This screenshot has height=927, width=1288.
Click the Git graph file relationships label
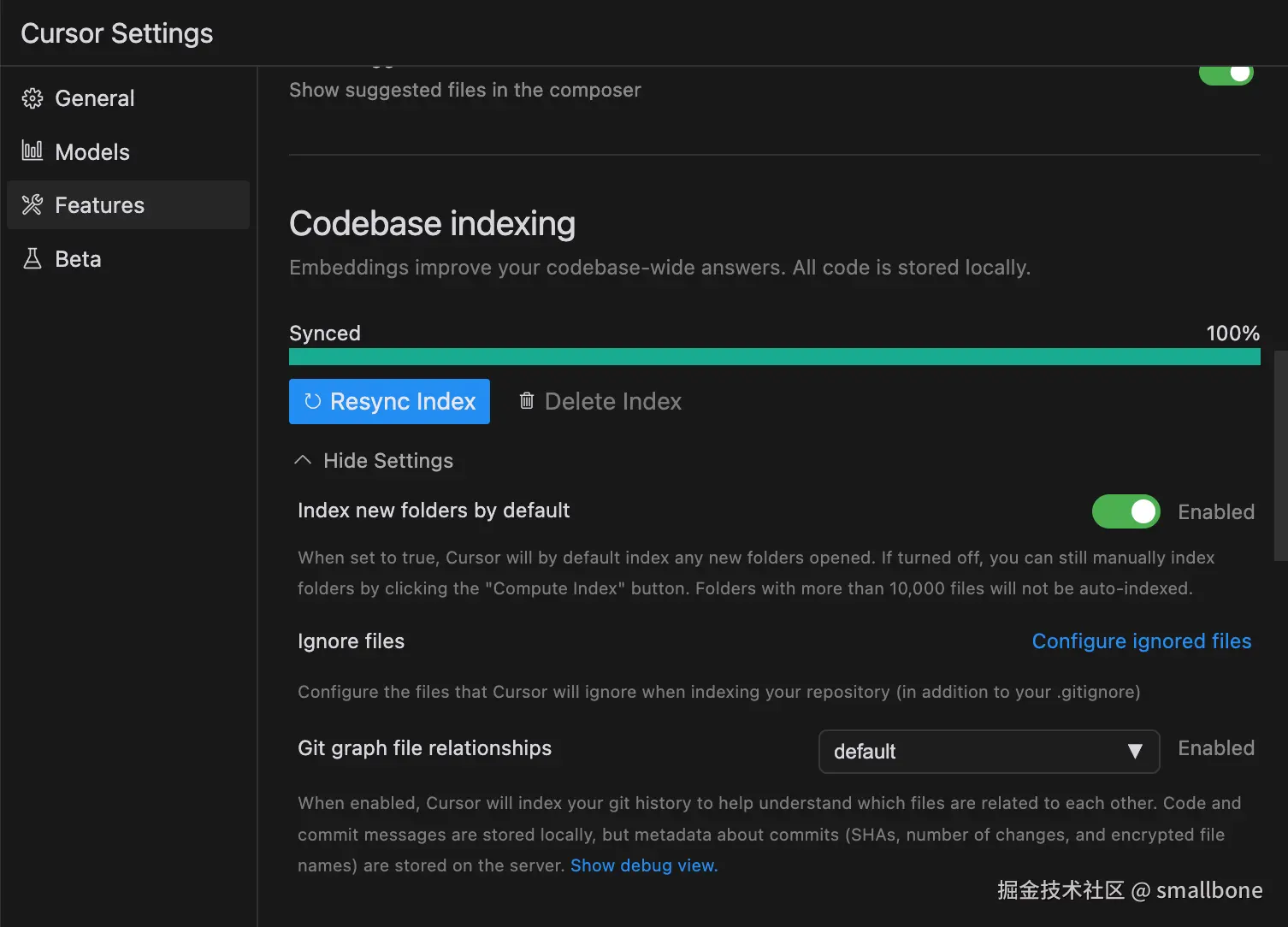[424, 748]
